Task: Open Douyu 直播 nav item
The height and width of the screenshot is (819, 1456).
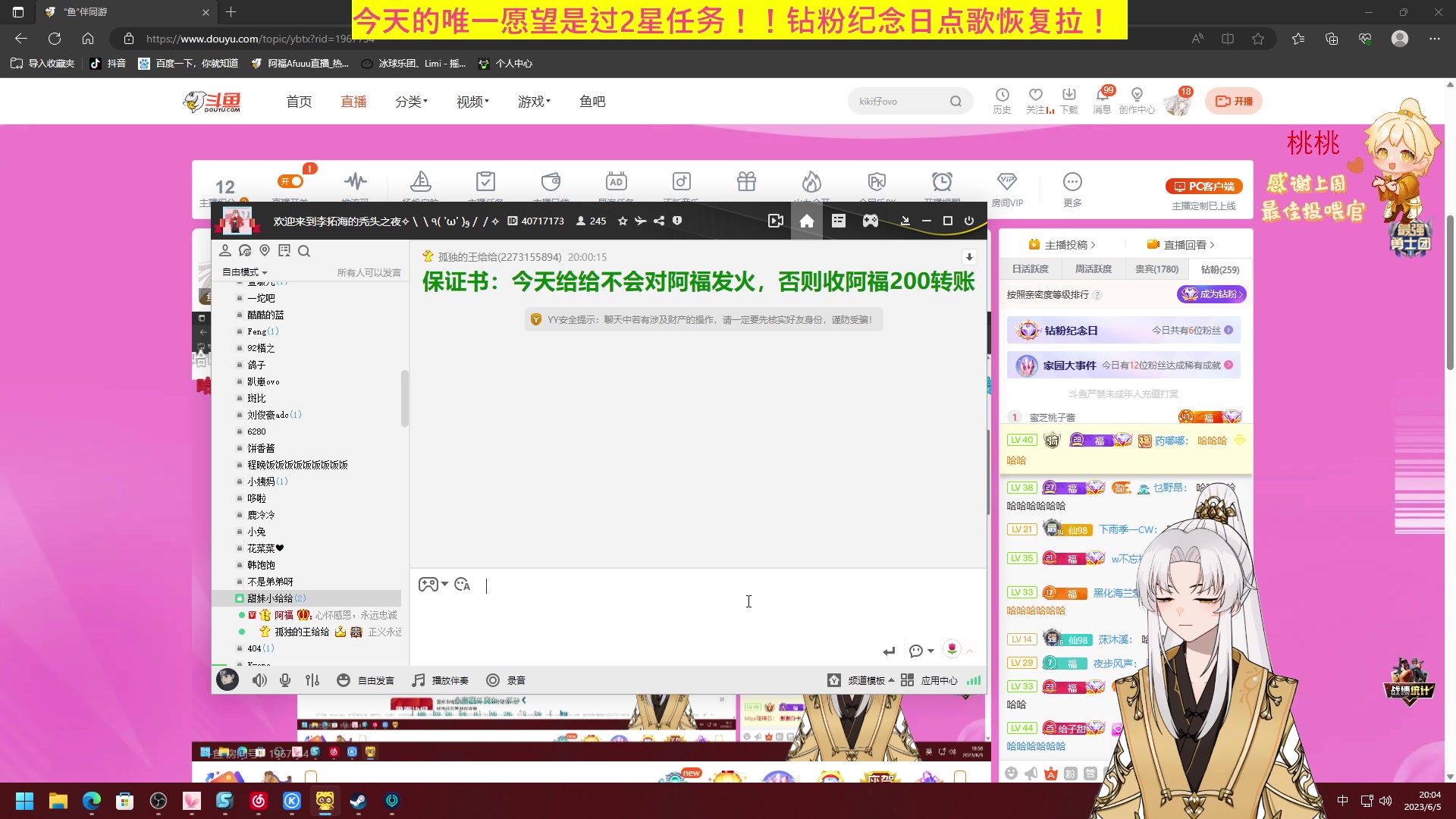Action: coord(353,102)
